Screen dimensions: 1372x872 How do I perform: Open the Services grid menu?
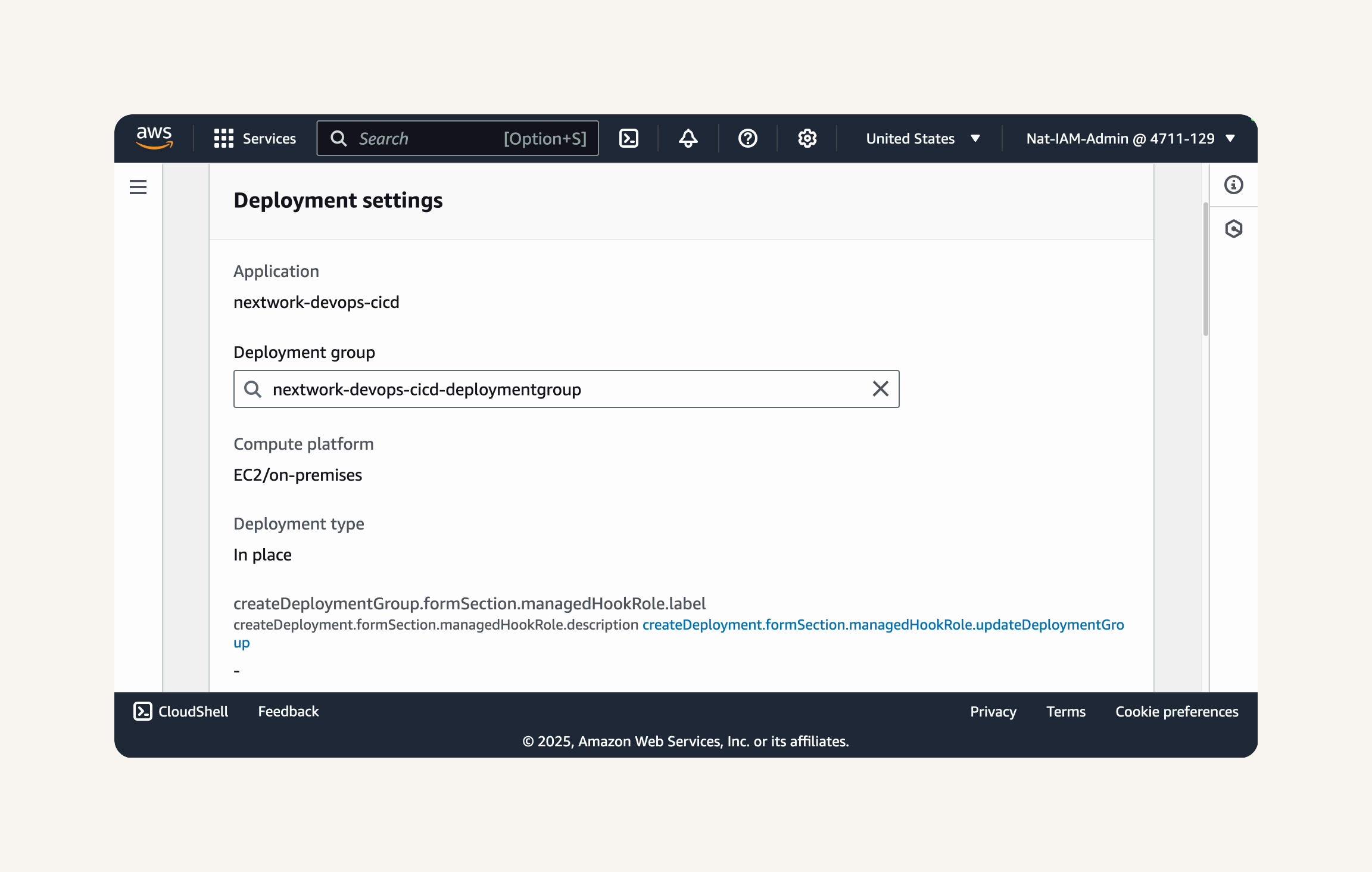pyautogui.click(x=255, y=138)
